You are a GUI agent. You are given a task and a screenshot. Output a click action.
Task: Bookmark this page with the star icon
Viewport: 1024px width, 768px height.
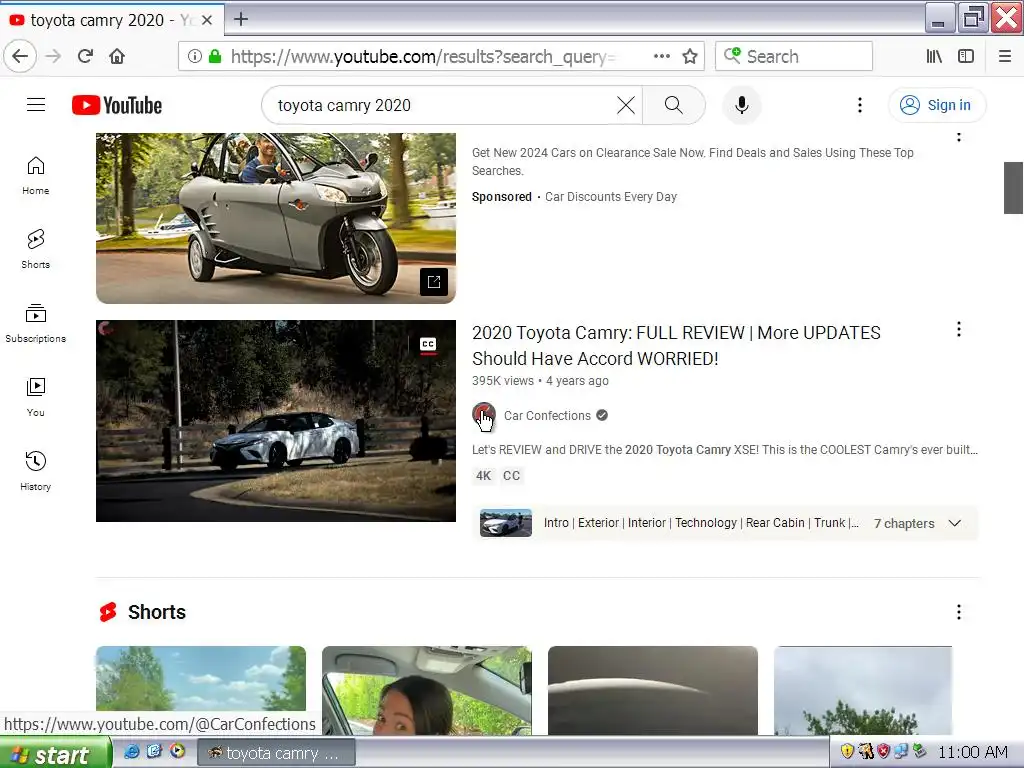[x=690, y=56]
